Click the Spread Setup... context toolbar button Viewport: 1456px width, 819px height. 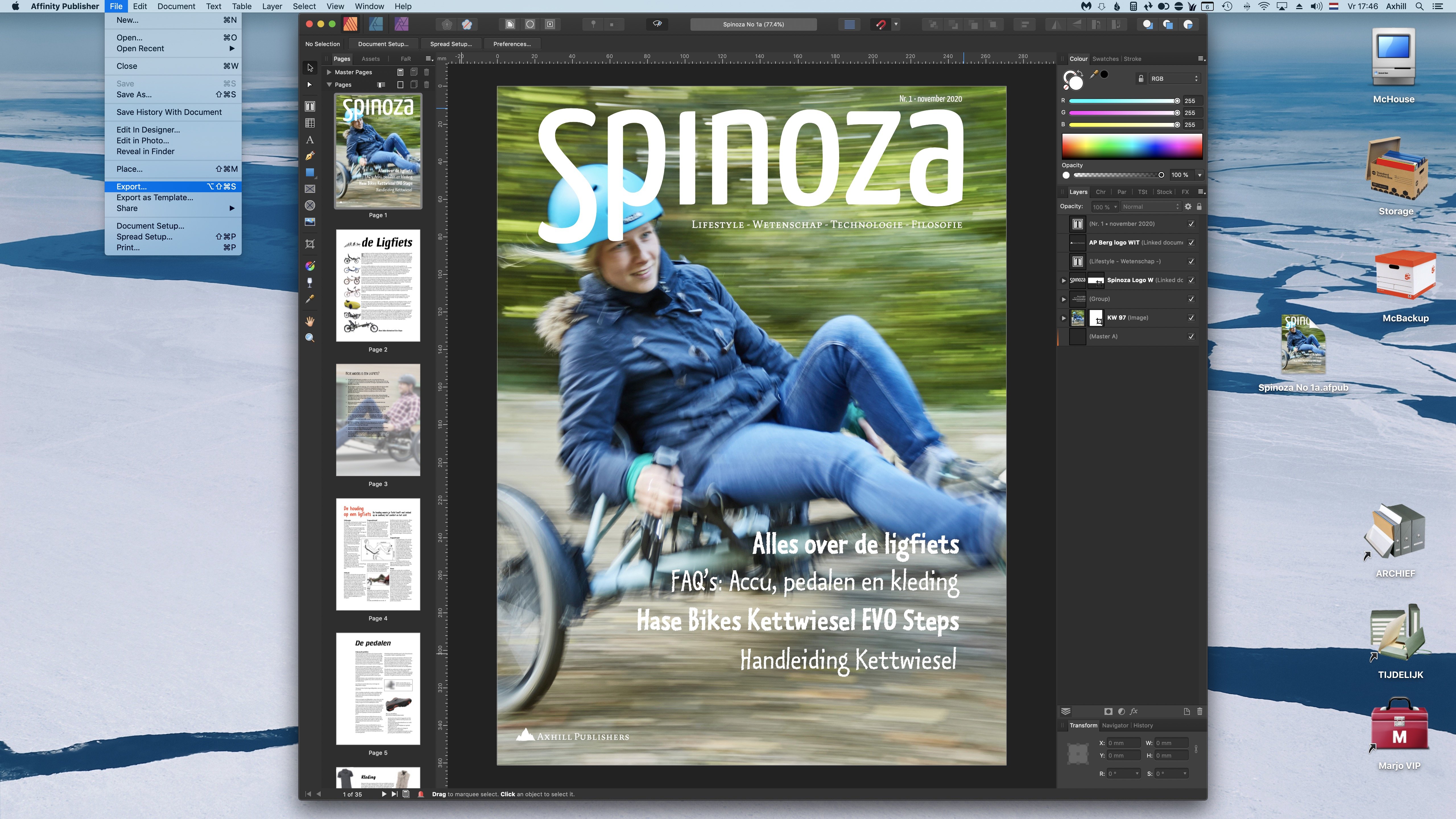(450, 44)
